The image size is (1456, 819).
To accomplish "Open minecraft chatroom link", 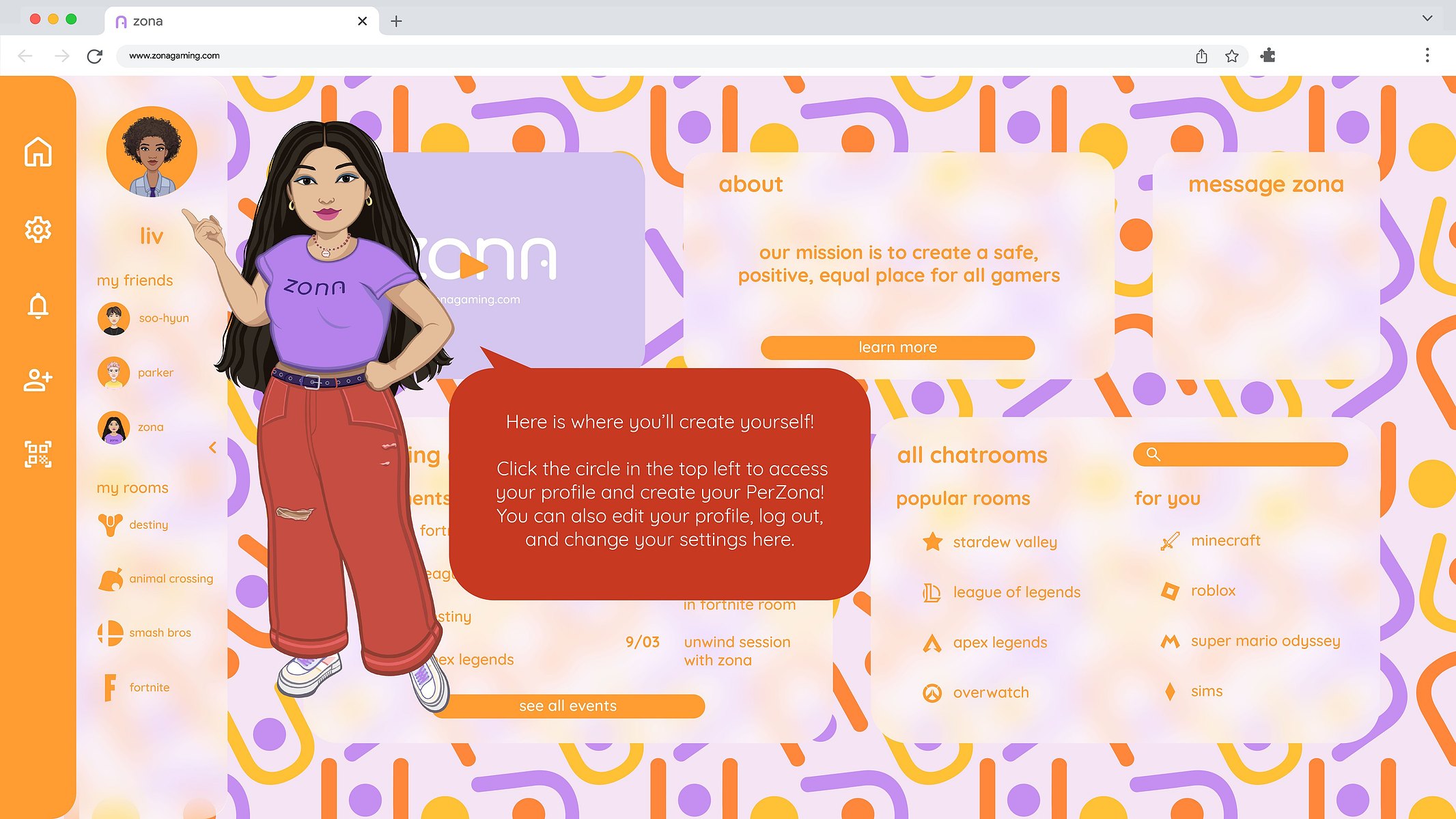I will point(1225,540).
